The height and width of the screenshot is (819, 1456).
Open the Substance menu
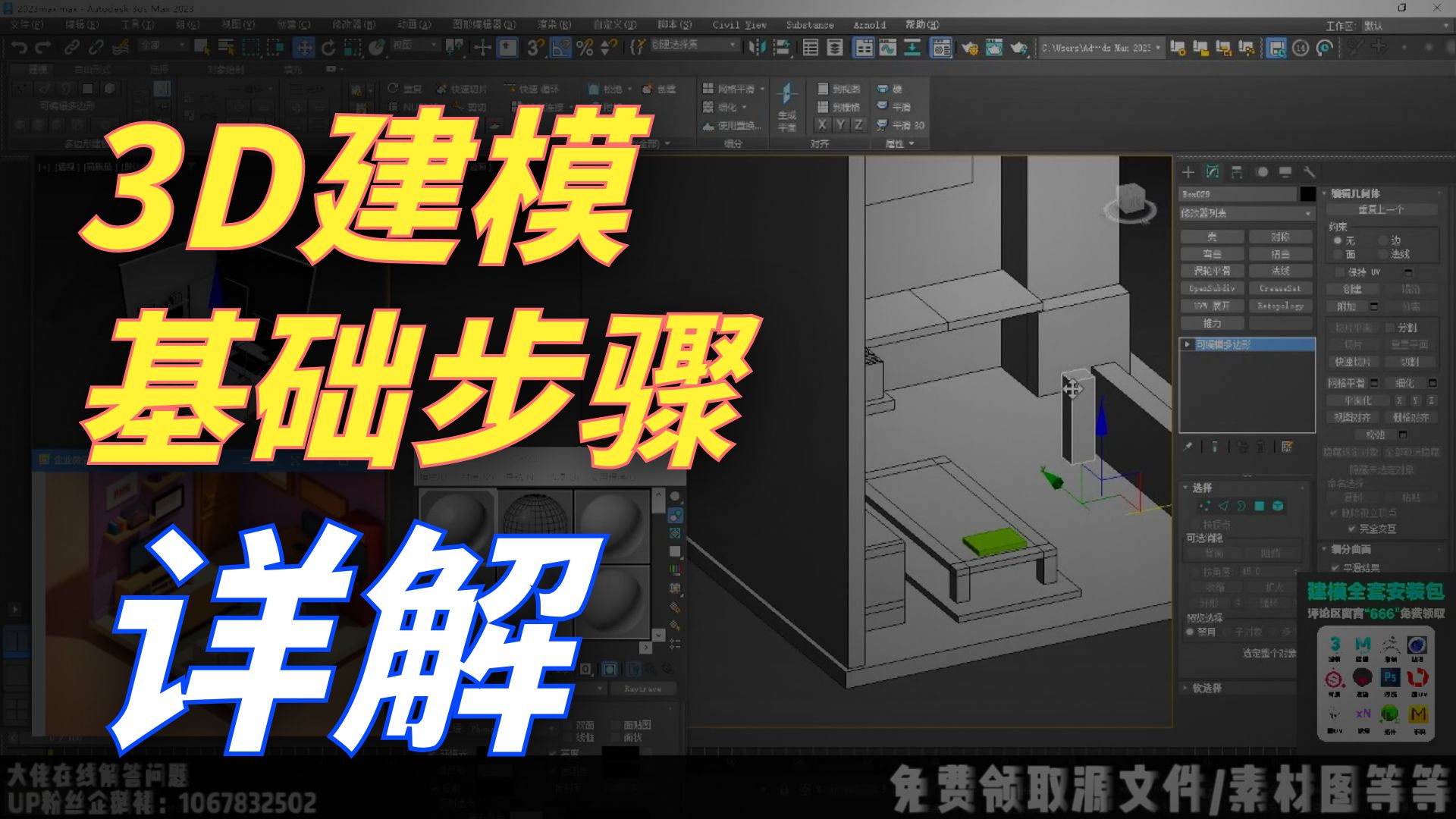click(x=810, y=25)
